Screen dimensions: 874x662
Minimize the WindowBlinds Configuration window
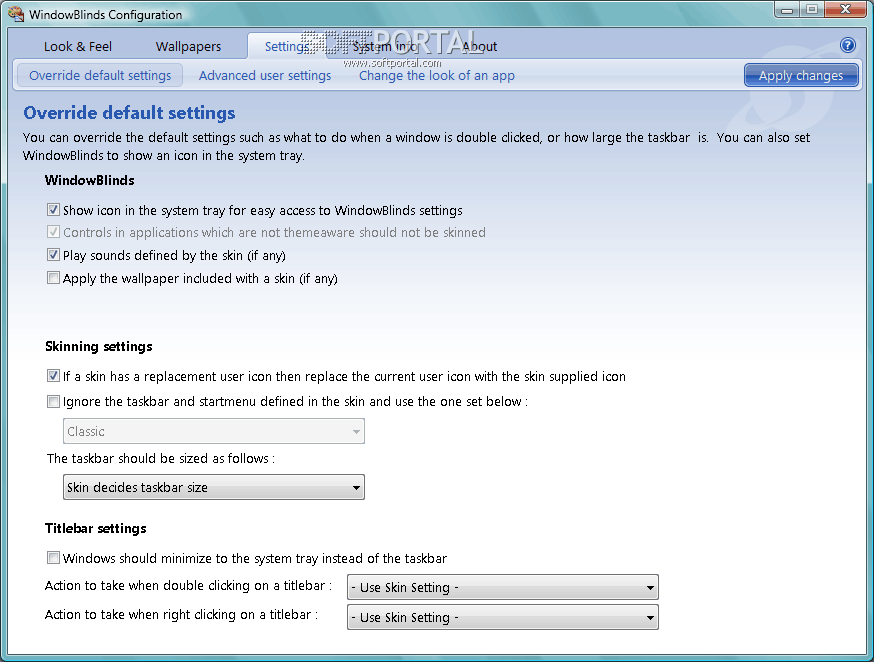tap(787, 9)
